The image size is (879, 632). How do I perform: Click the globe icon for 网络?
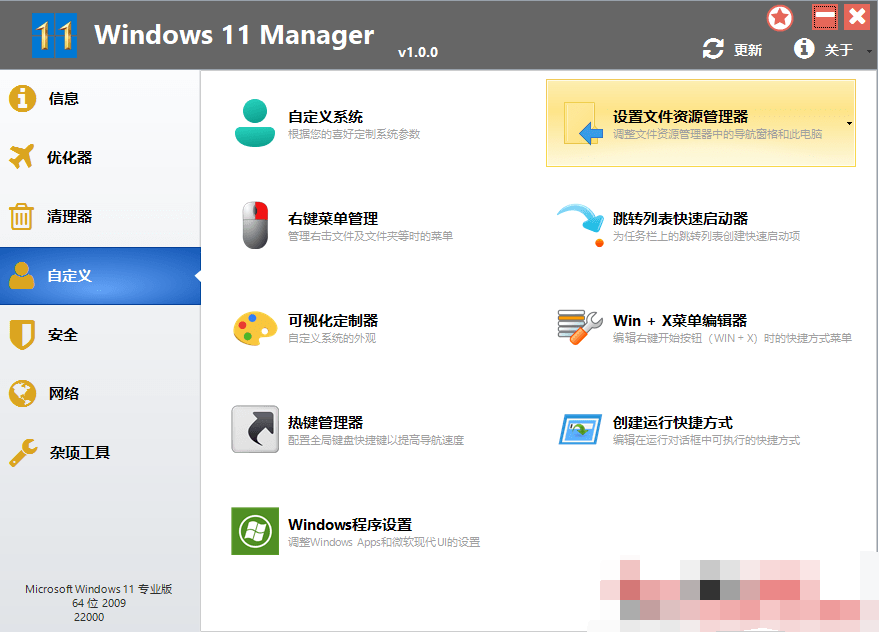pyautogui.click(x=22, y=394)
